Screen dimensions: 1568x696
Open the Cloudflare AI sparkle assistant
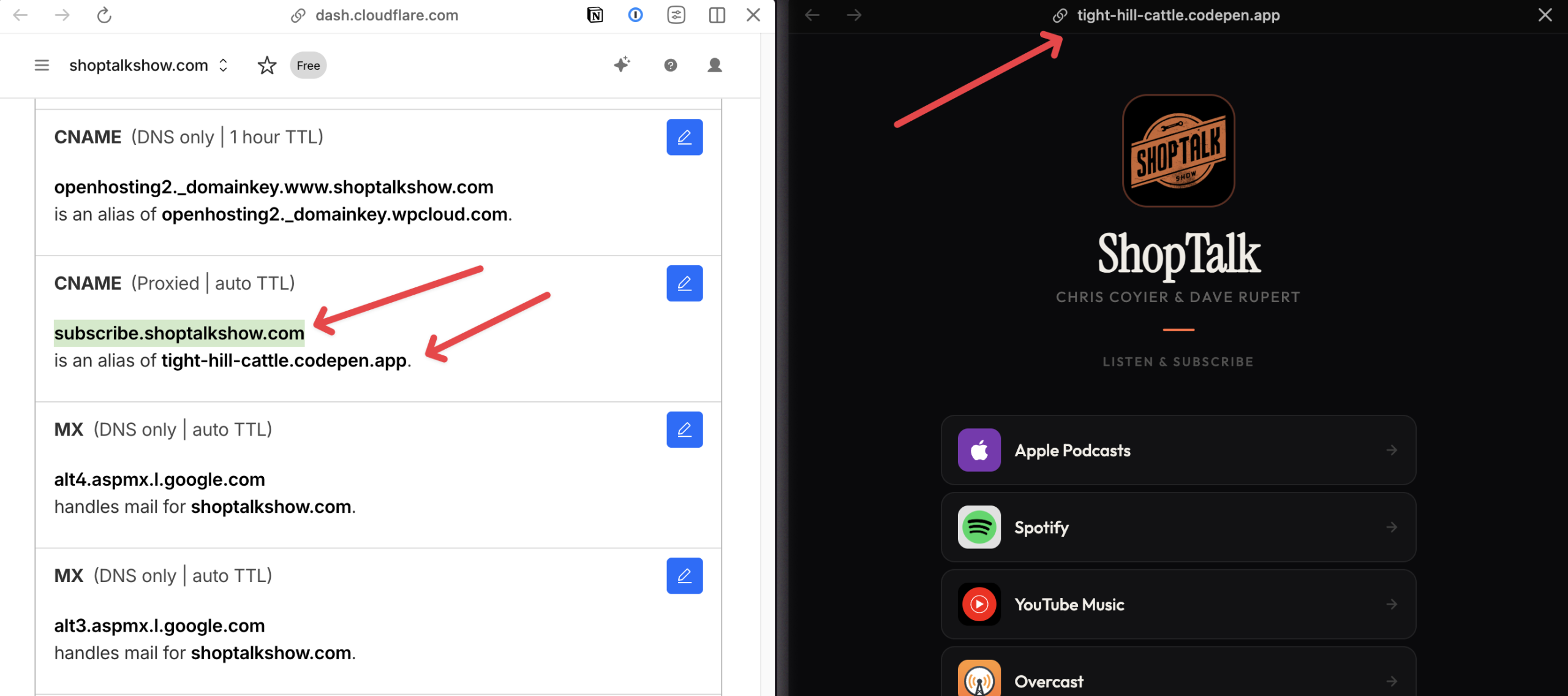[622, 64]
